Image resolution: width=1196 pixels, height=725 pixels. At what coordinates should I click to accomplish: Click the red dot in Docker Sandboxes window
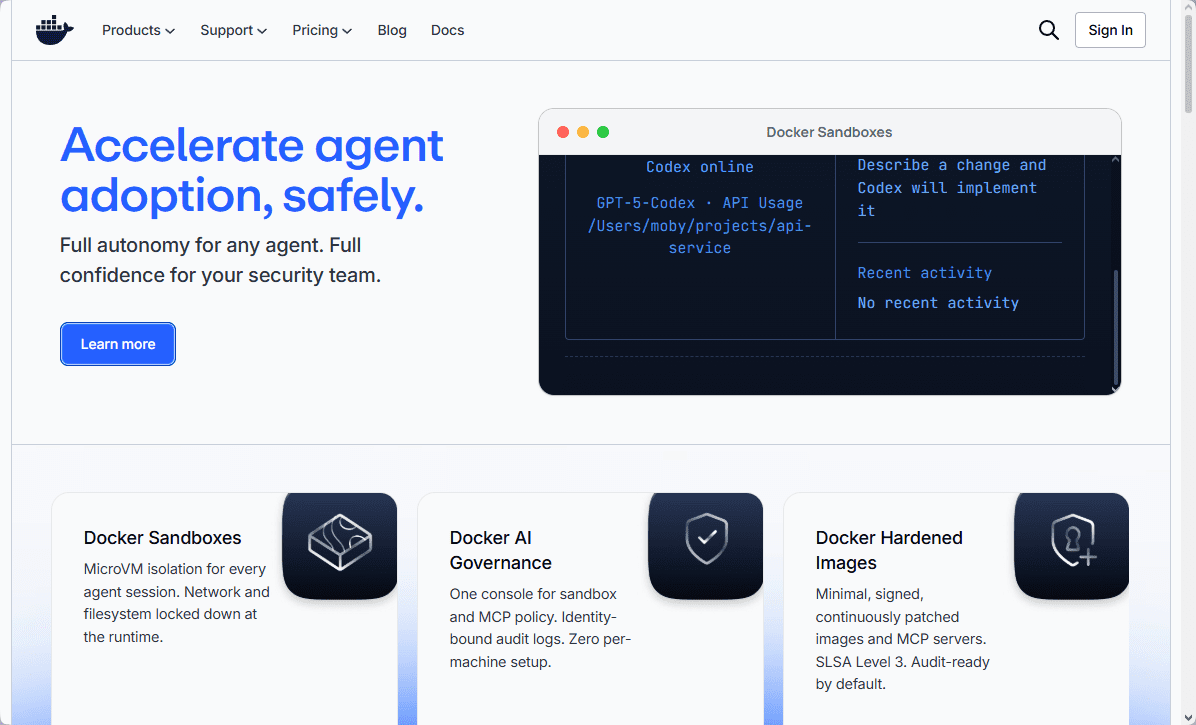[x=563, y=132]
